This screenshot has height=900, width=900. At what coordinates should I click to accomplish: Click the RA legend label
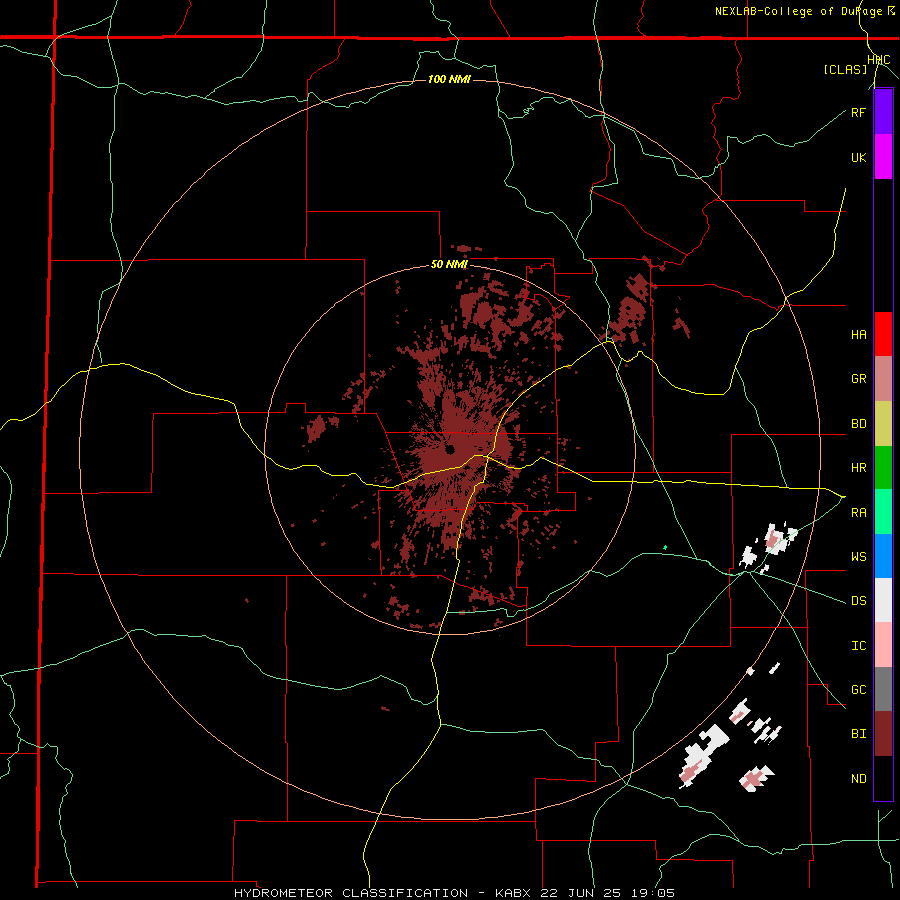coord(858,513)
